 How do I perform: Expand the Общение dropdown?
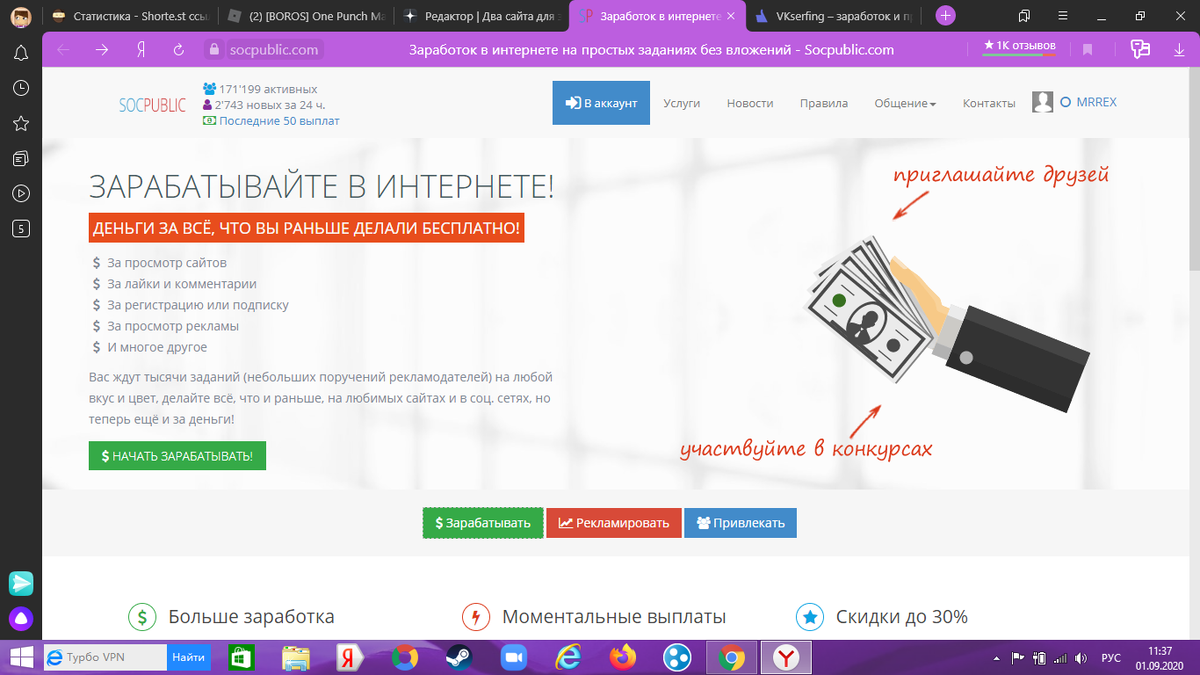(x=905, y=103)
